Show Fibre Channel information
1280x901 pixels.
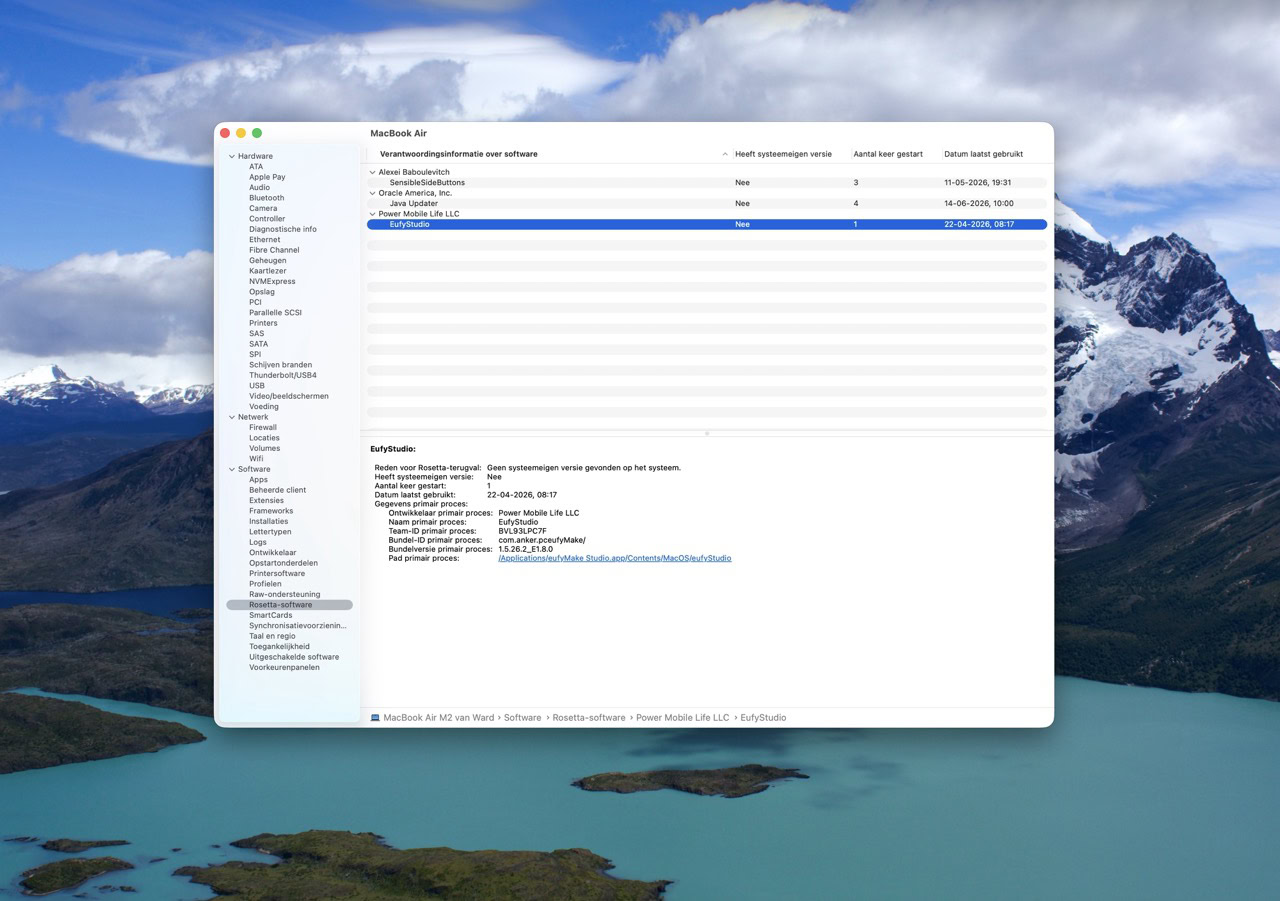click(274, 250)
